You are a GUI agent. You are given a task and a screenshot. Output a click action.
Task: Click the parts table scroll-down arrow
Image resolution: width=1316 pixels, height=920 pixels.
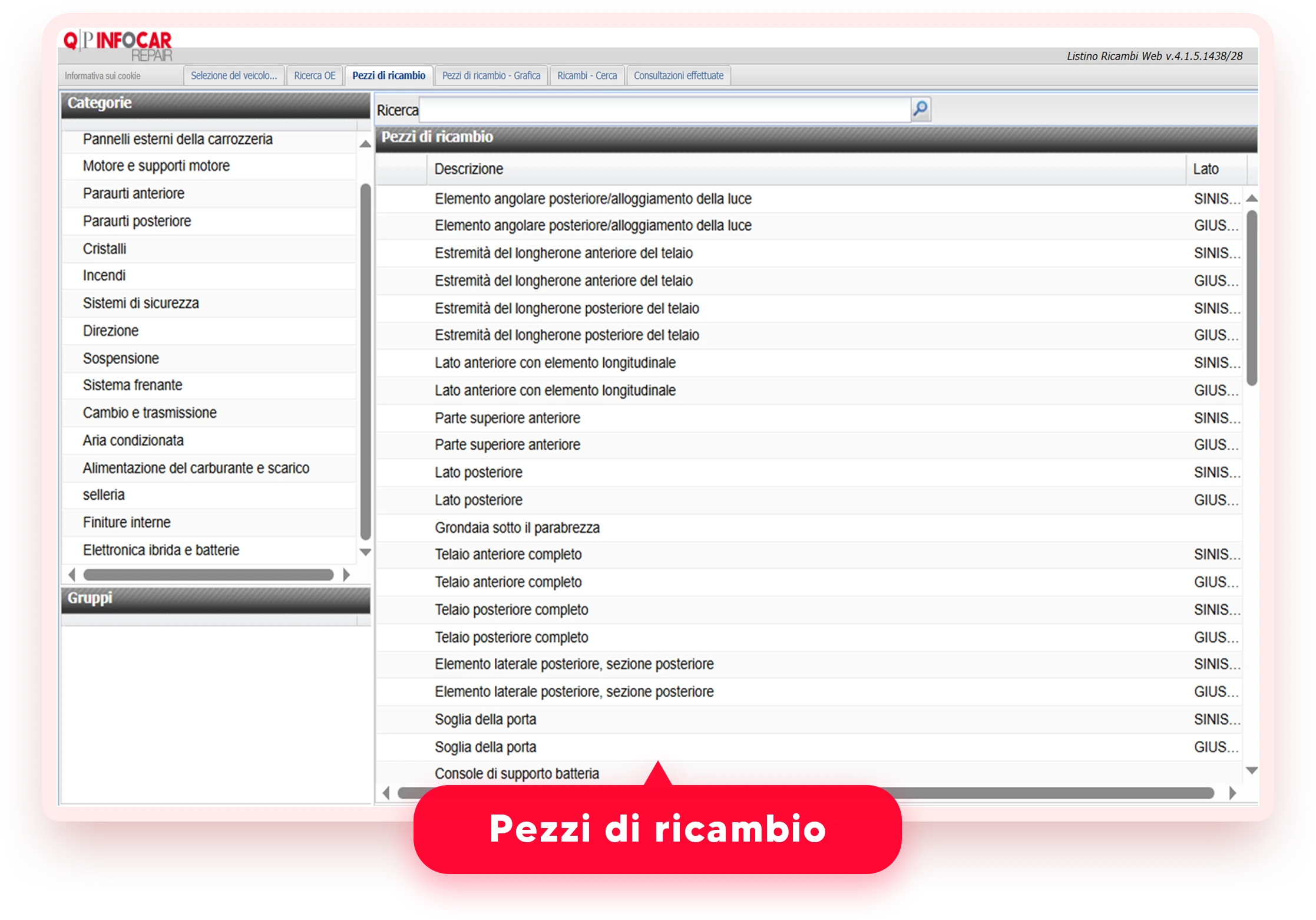1252,770
